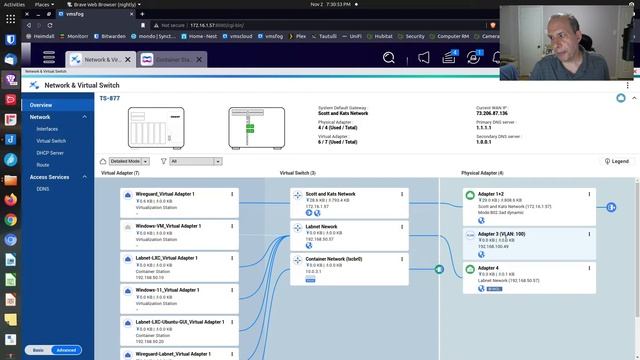This screenshot has height=360, width=640.
Task: Click the gateway icon right of Adapter 1+2
Action: [x=611, y=207]
